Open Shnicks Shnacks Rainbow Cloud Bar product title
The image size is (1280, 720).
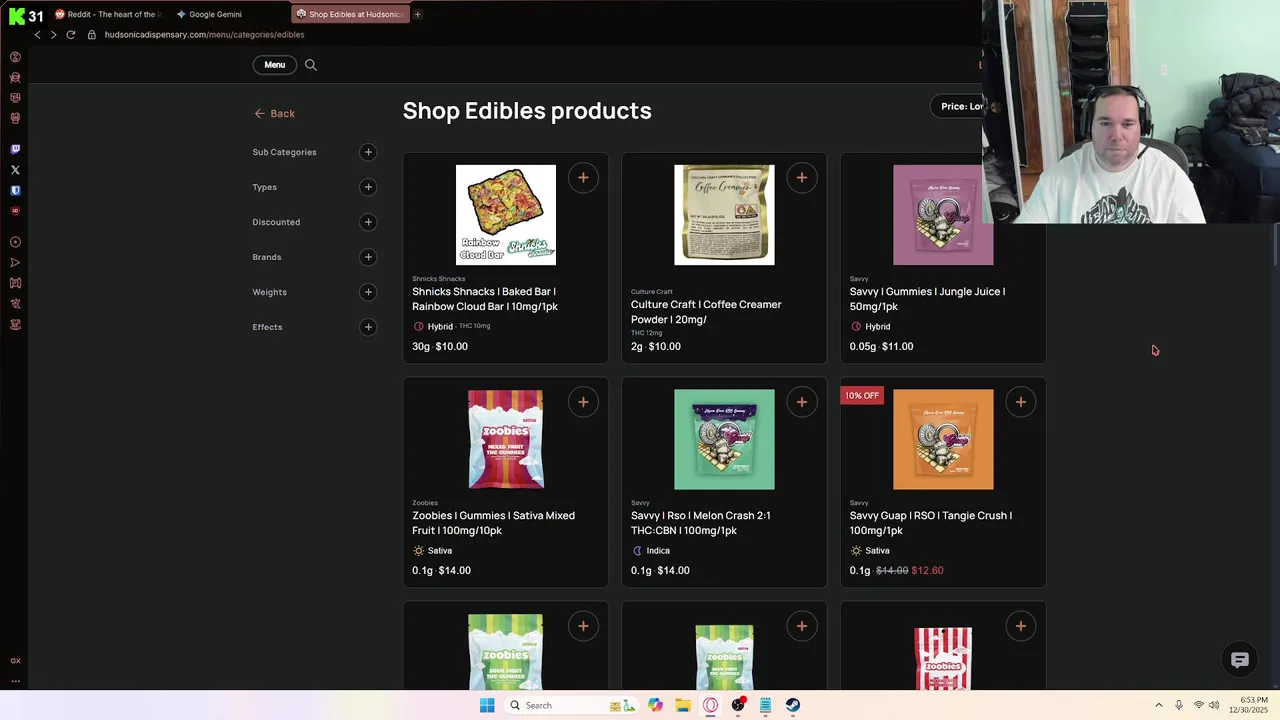click(485, 299)
